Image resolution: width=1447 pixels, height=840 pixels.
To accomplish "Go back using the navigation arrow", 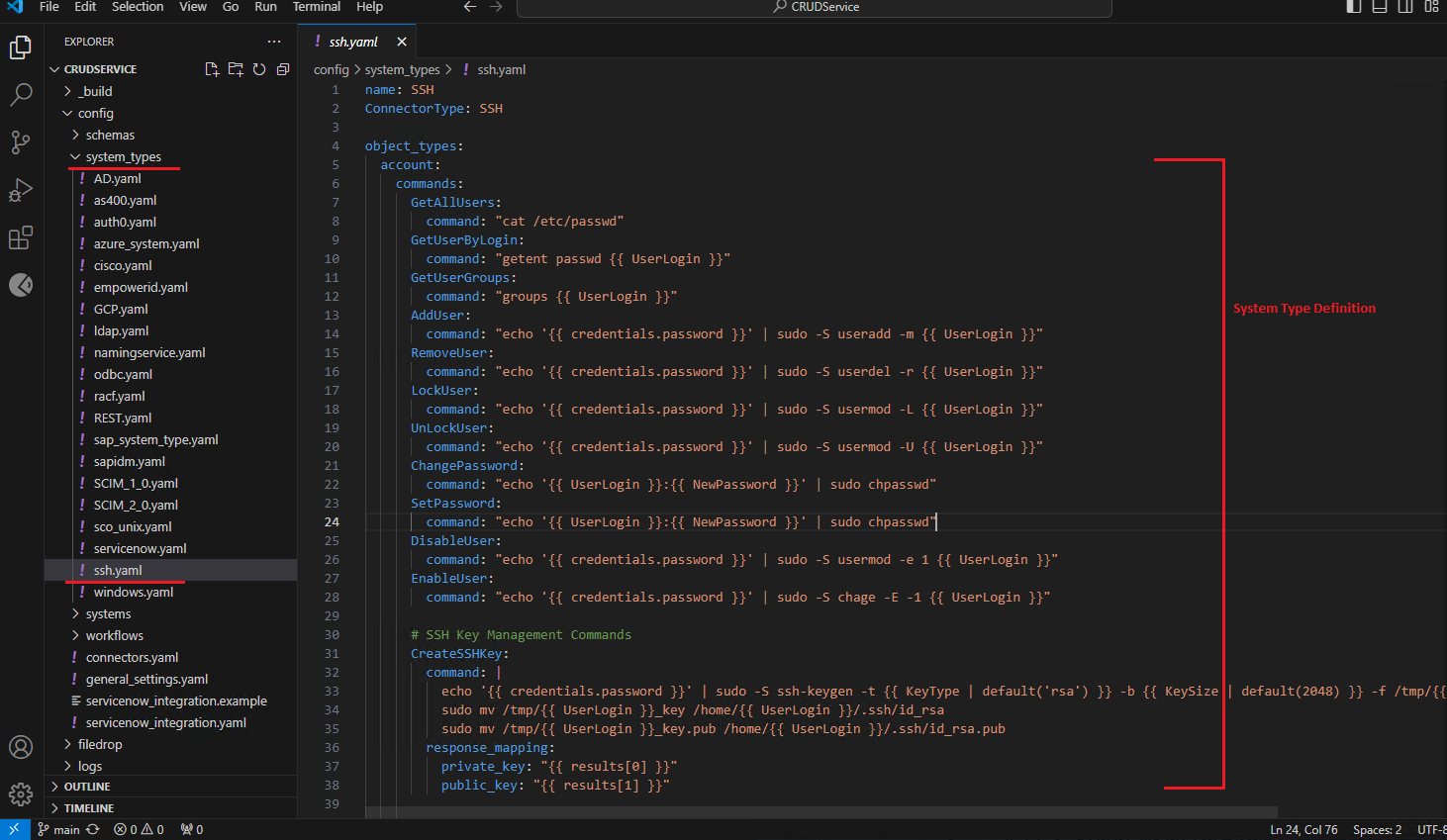I will (x=470, y=7).
